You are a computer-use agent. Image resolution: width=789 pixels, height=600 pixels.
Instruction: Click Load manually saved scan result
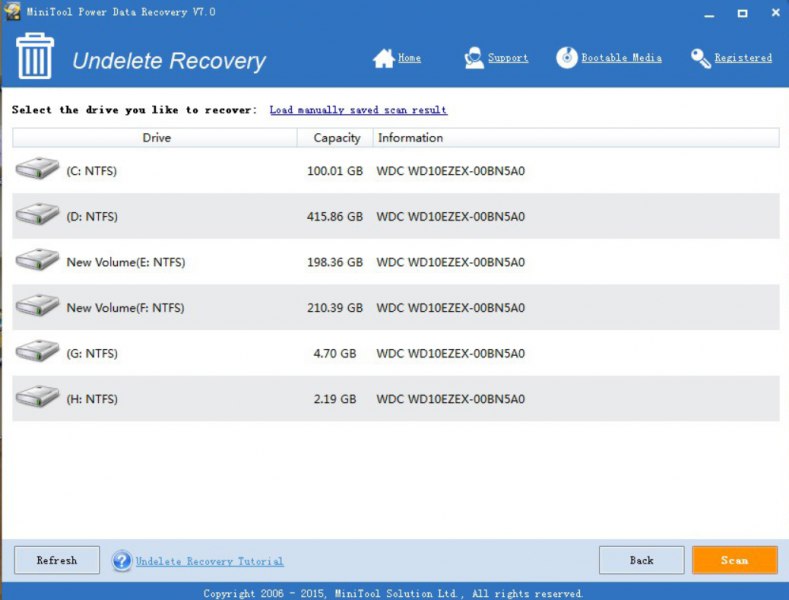[358, 110]
